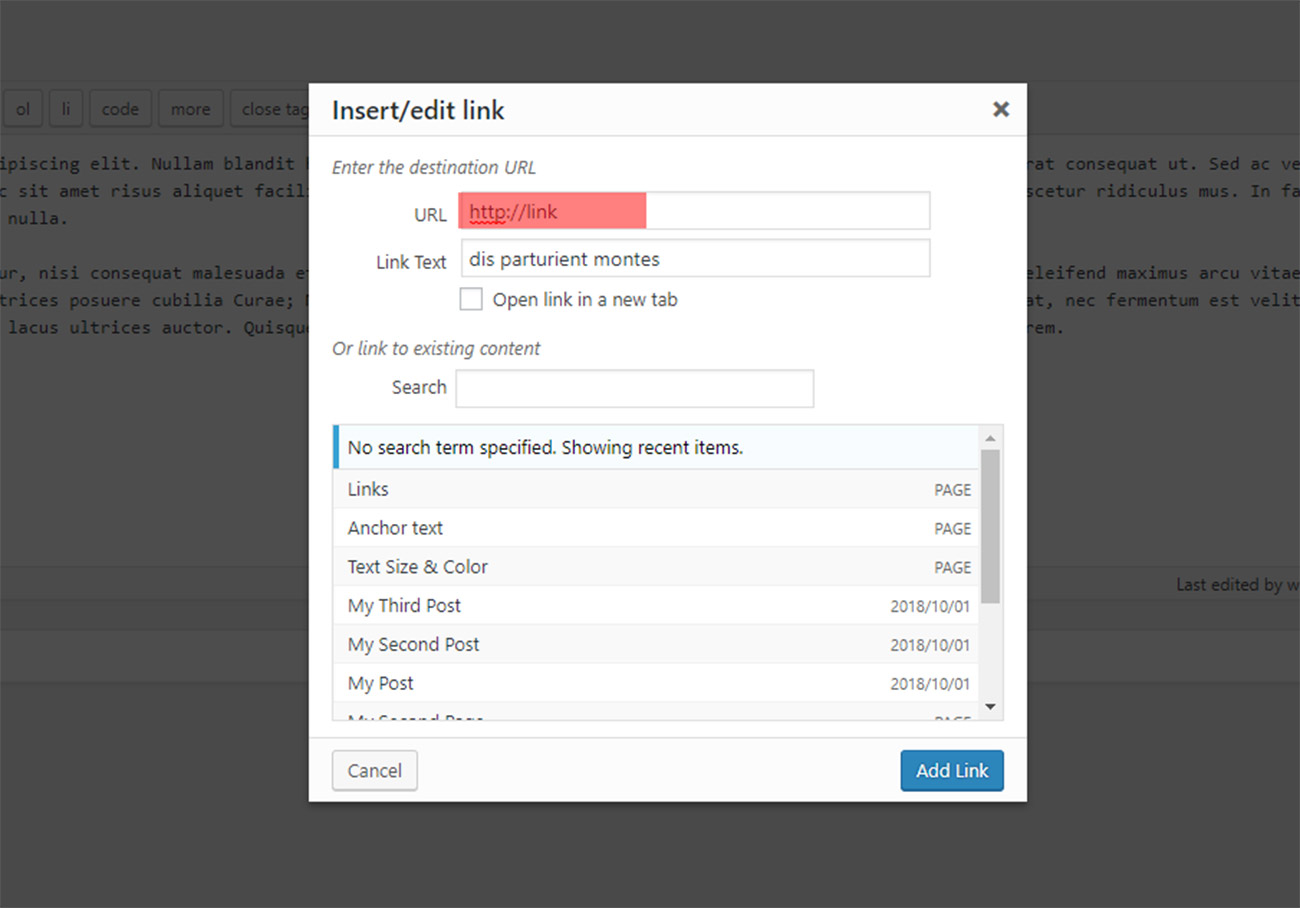Insert a li tag button
Screen dimensions: 1300x908
66,109
